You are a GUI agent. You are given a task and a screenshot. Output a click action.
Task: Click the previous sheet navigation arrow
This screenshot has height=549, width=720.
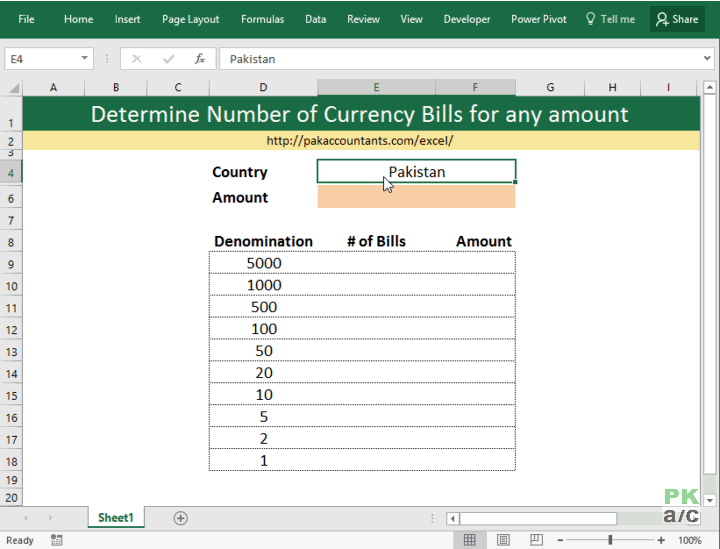coord(26,518)
